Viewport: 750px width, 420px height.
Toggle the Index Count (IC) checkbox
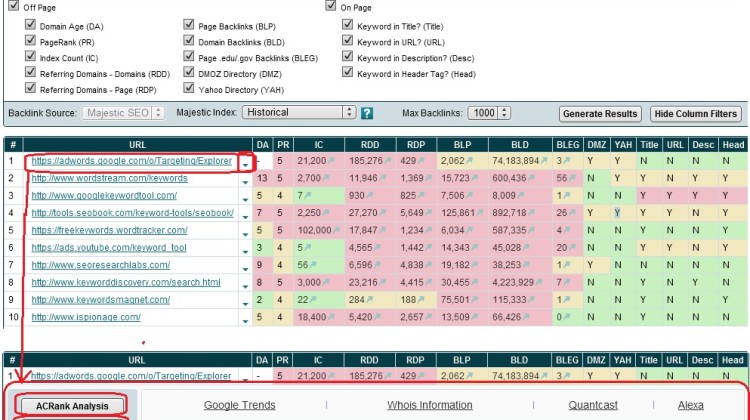click(30, 56)
